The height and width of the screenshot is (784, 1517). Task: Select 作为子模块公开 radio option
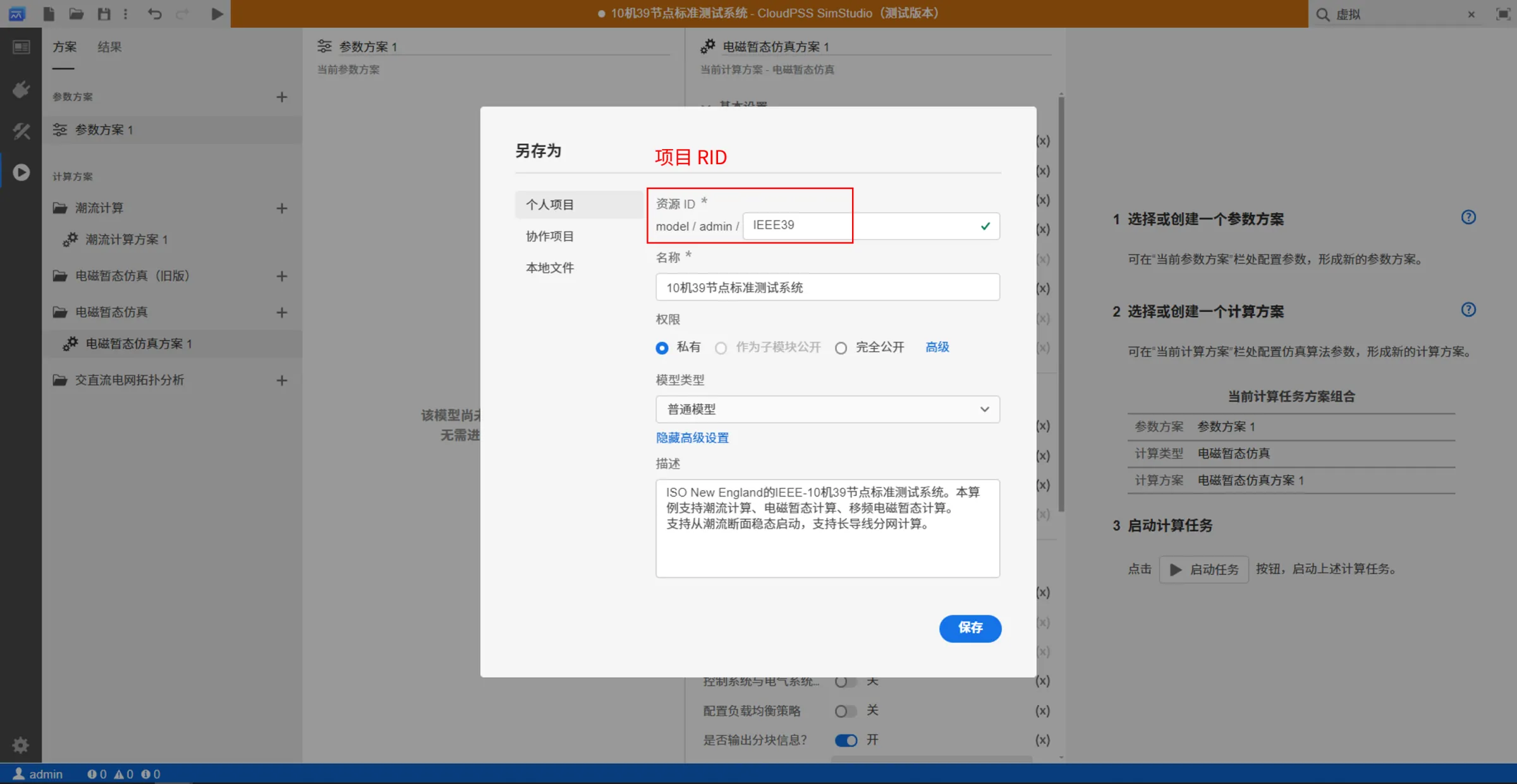[x=721, y=348]
